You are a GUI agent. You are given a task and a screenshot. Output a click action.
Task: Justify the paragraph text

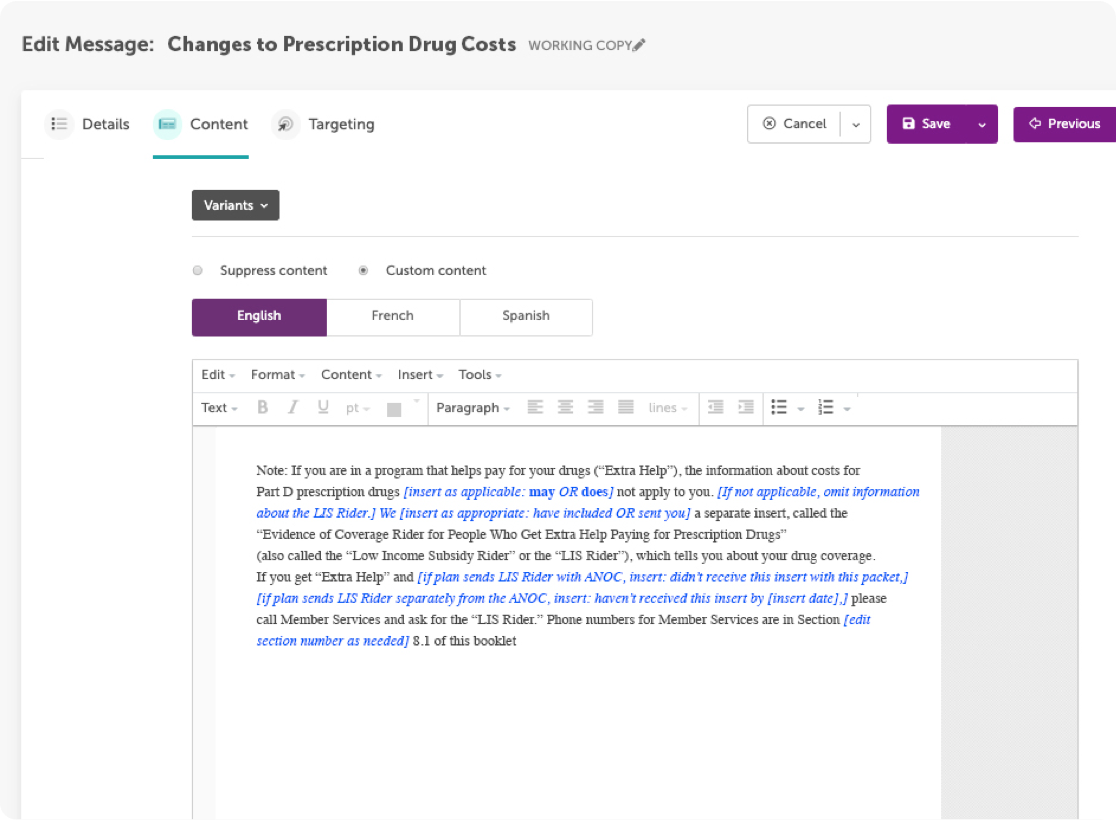[x=626, y=408]
